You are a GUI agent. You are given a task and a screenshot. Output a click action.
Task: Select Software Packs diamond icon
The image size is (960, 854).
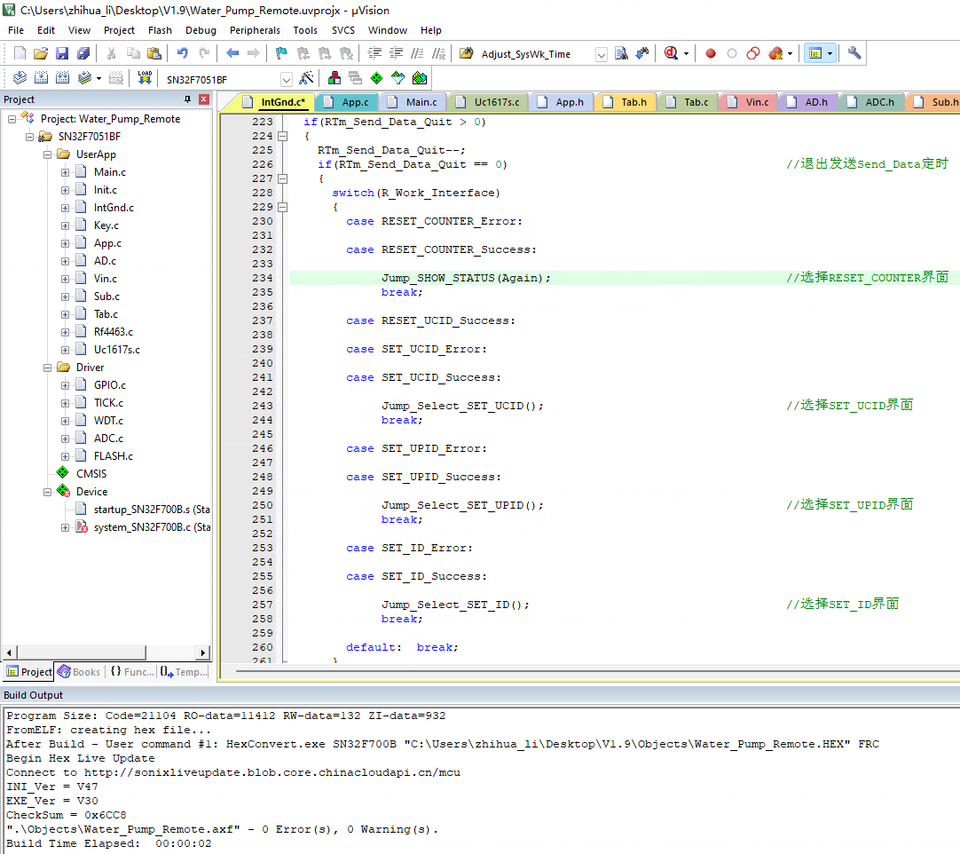point(398,78)
